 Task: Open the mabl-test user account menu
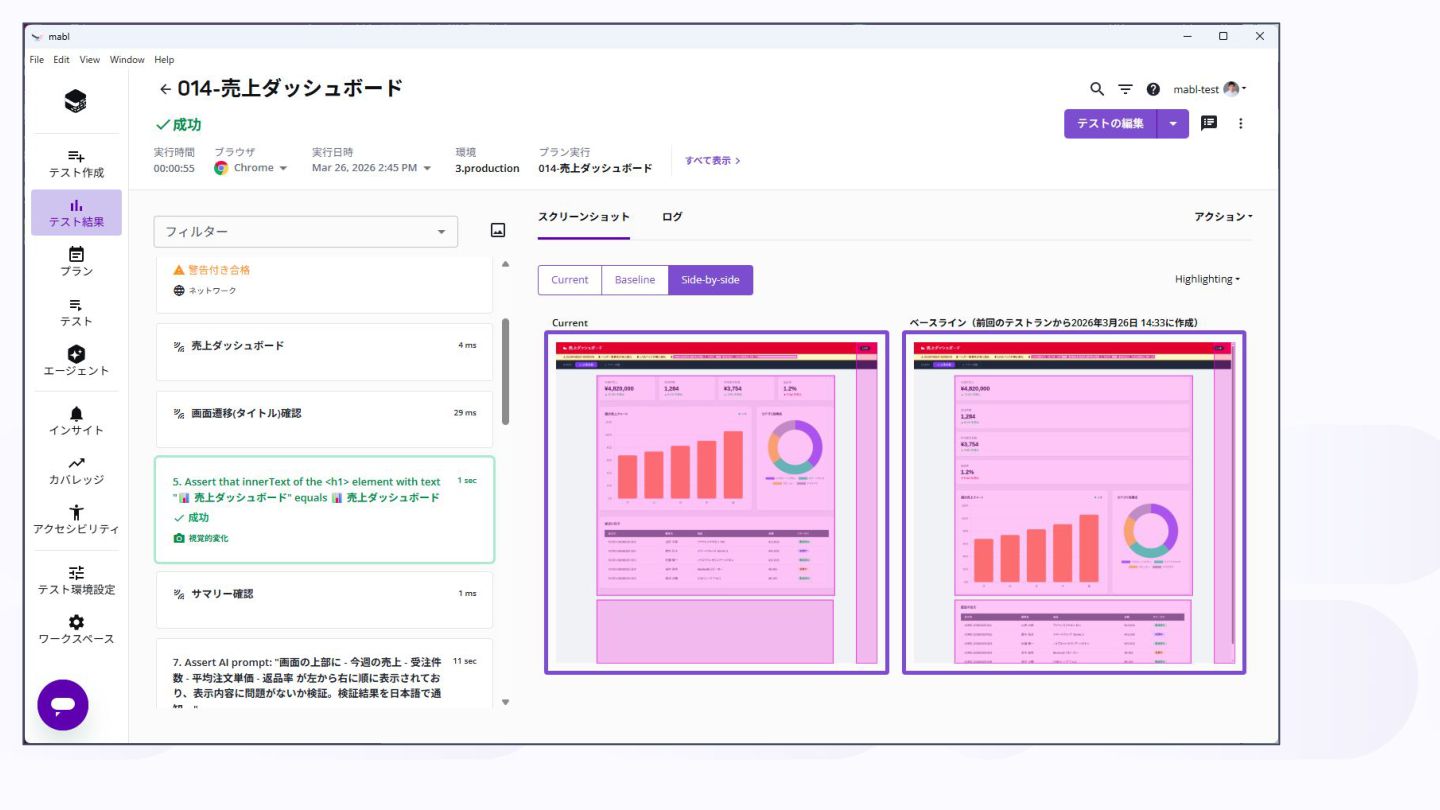(x=1210, y=89)
